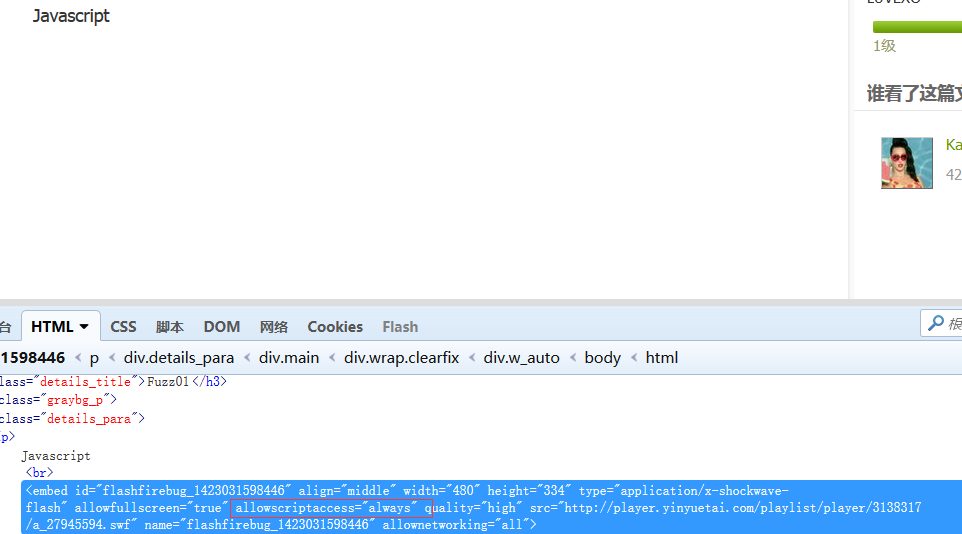Image resolution: width=962 pixels, height=534 pixels.
Task: Click the graybg_p class value
Action: (75, 400)
